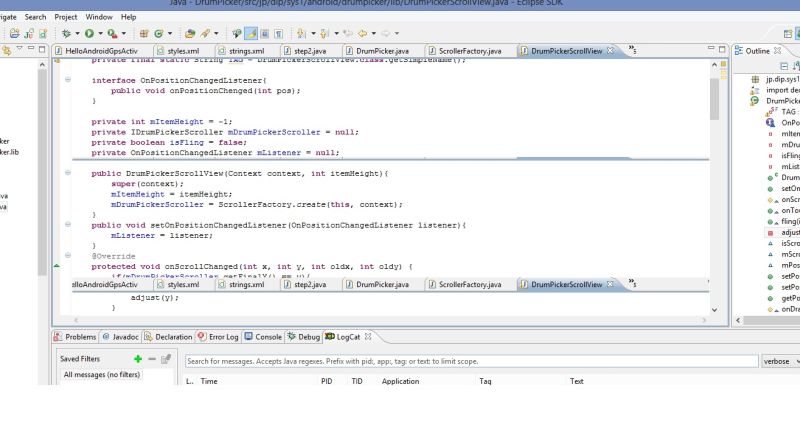Click the yellow Back navigation arrow

(x=362, y=33)
